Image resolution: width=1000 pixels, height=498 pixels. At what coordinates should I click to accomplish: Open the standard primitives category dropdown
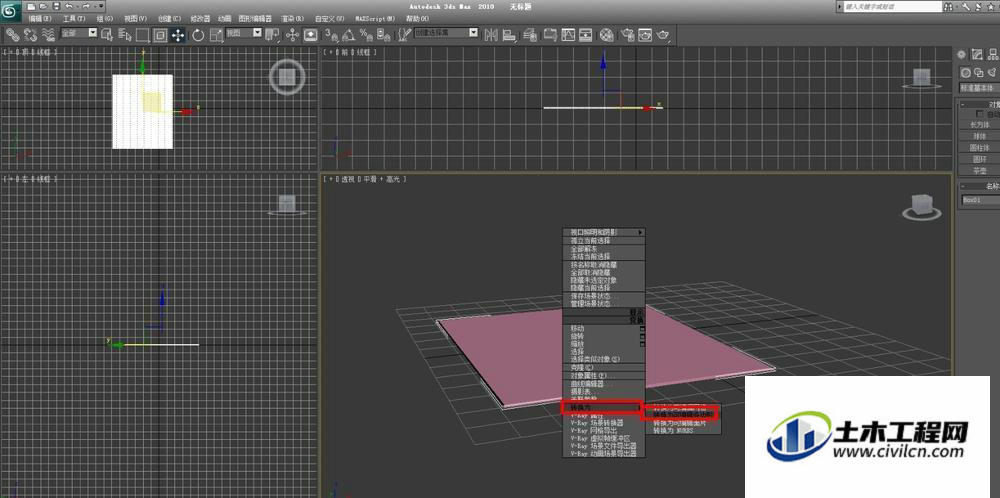tap(979, 87)
